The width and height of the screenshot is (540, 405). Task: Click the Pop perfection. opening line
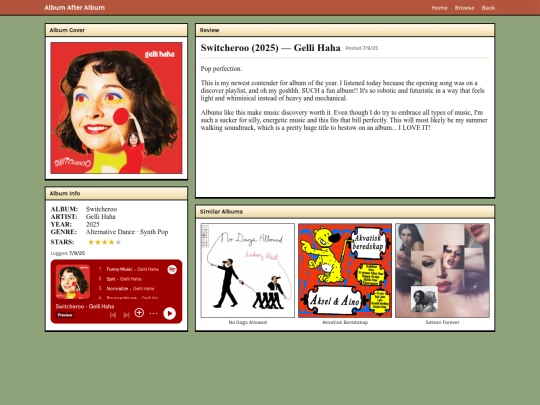click(221, 69)
